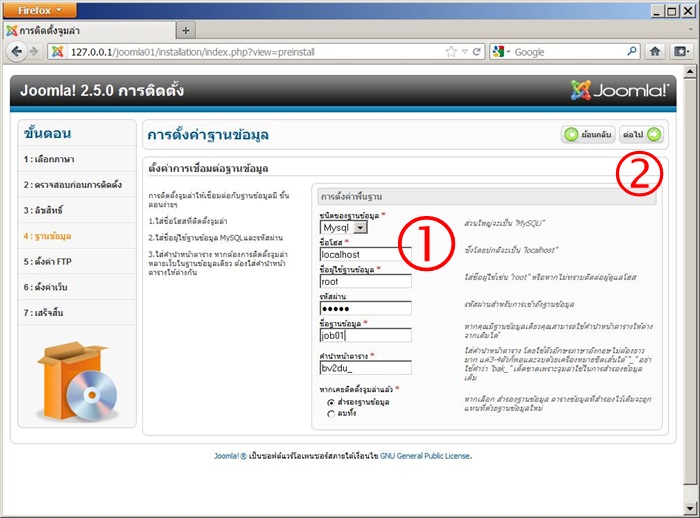Open the Firefox application menu
The height and width of the screenshot is (518, 700).
point(39,10)
